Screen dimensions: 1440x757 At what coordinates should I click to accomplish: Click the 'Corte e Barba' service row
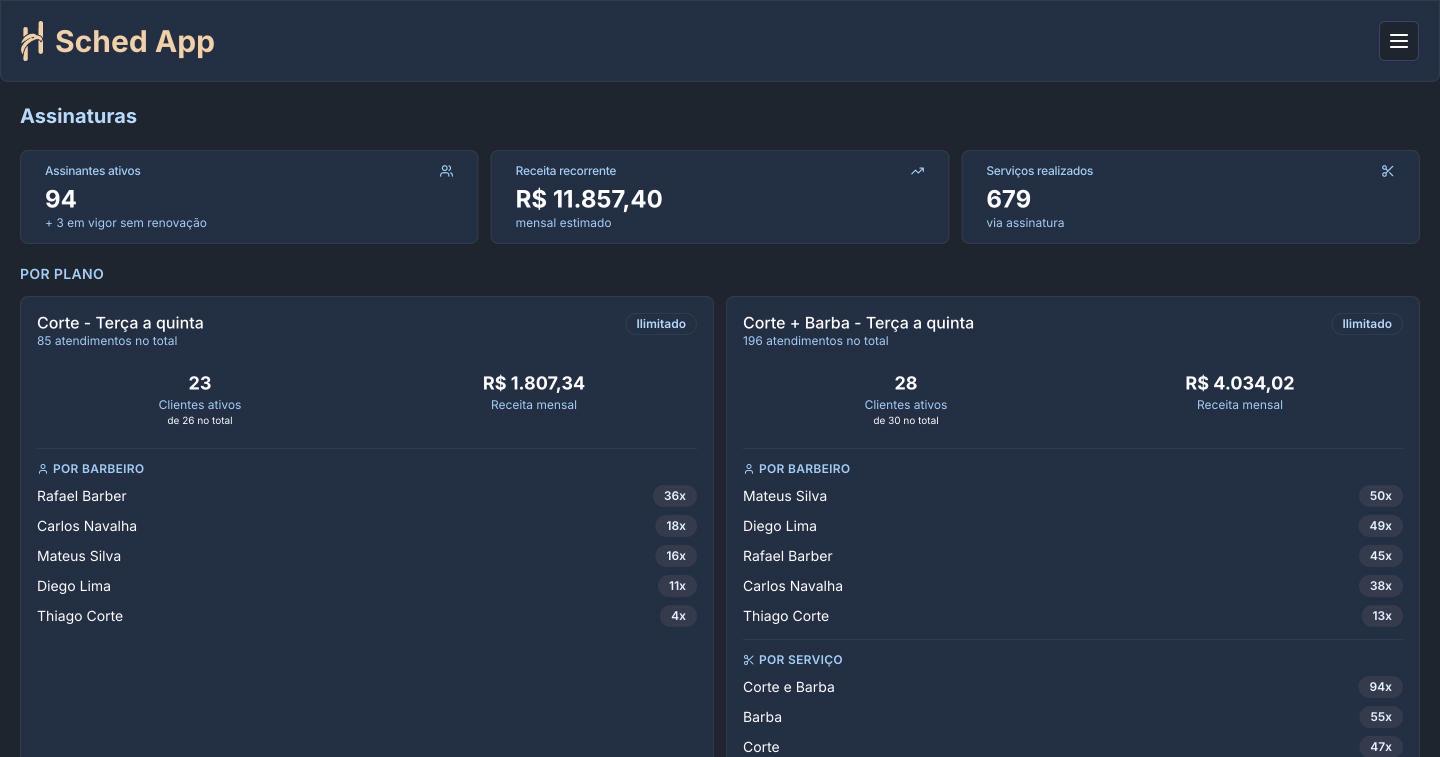coord(1073,687)
